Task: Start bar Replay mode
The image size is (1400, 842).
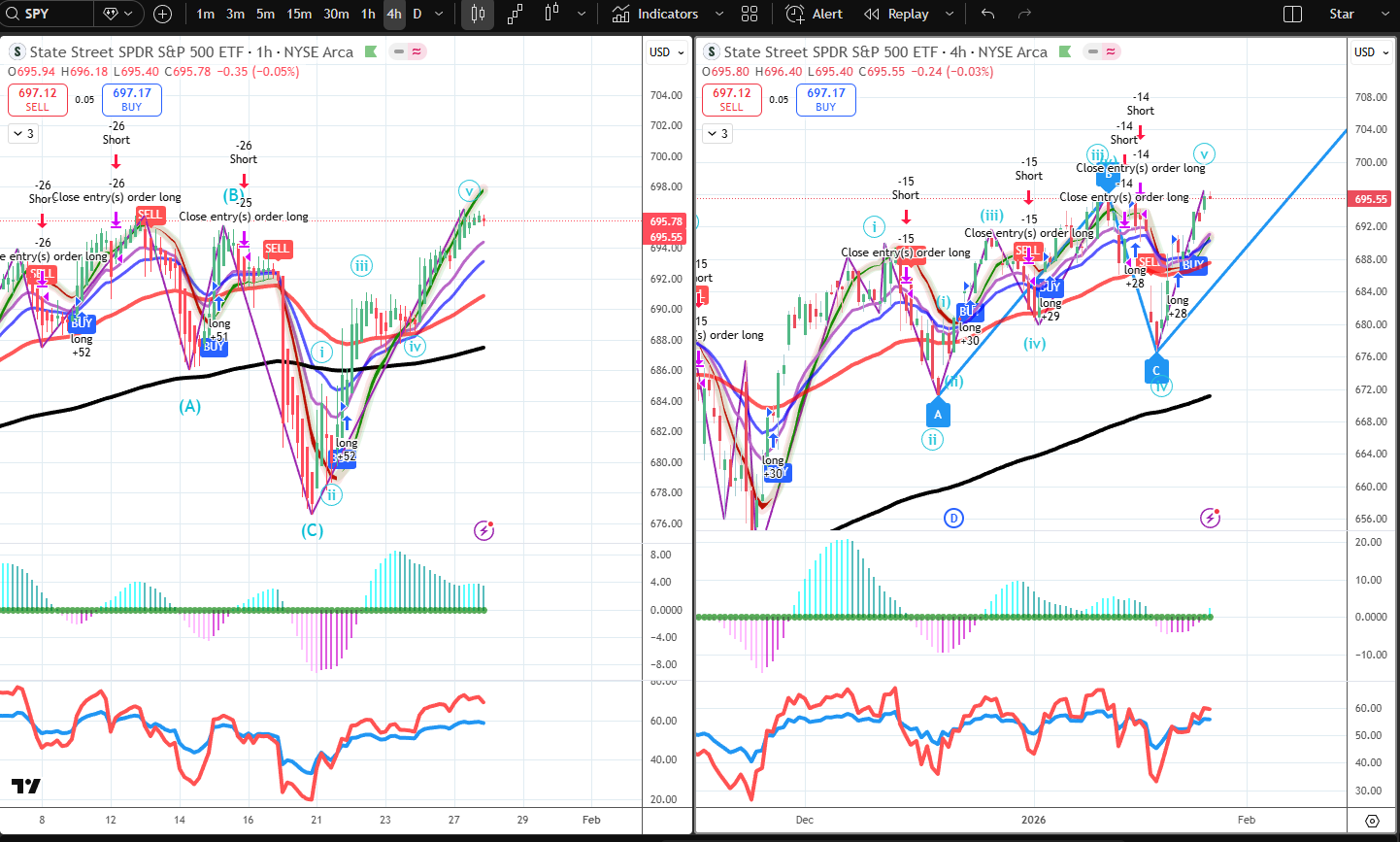Action: point(896,14)
